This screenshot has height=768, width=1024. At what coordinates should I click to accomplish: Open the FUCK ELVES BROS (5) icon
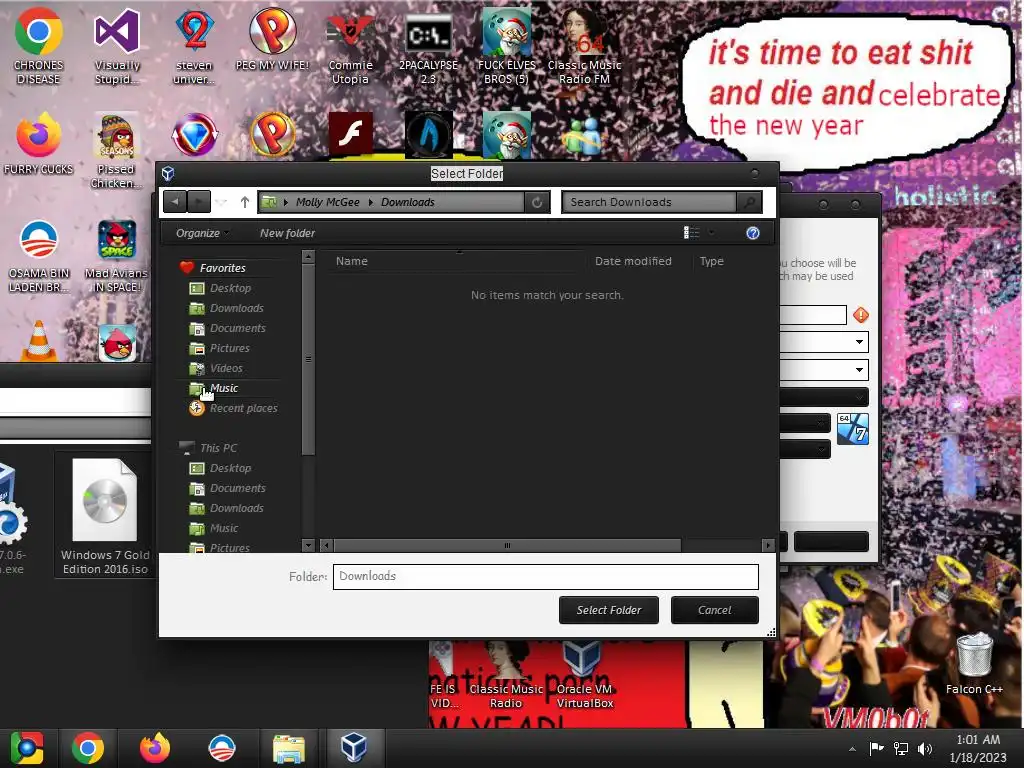point(506,46)
